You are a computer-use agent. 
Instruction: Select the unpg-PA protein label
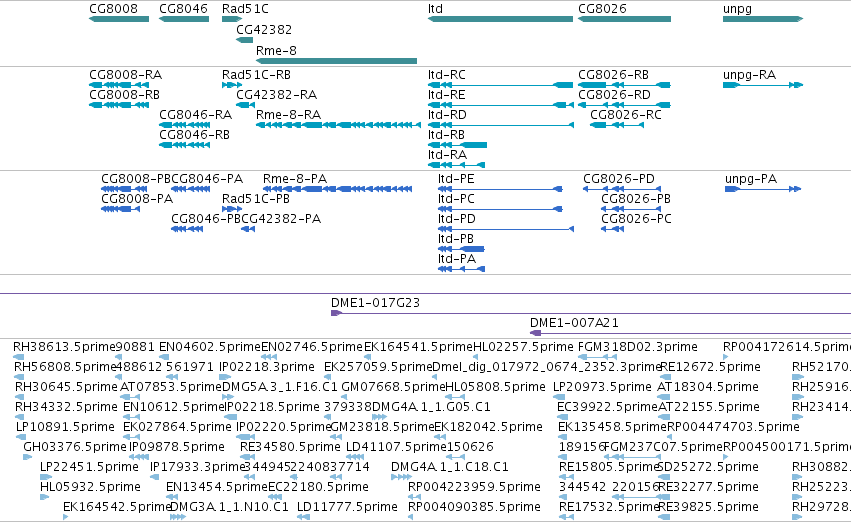(x=751, y=179)
